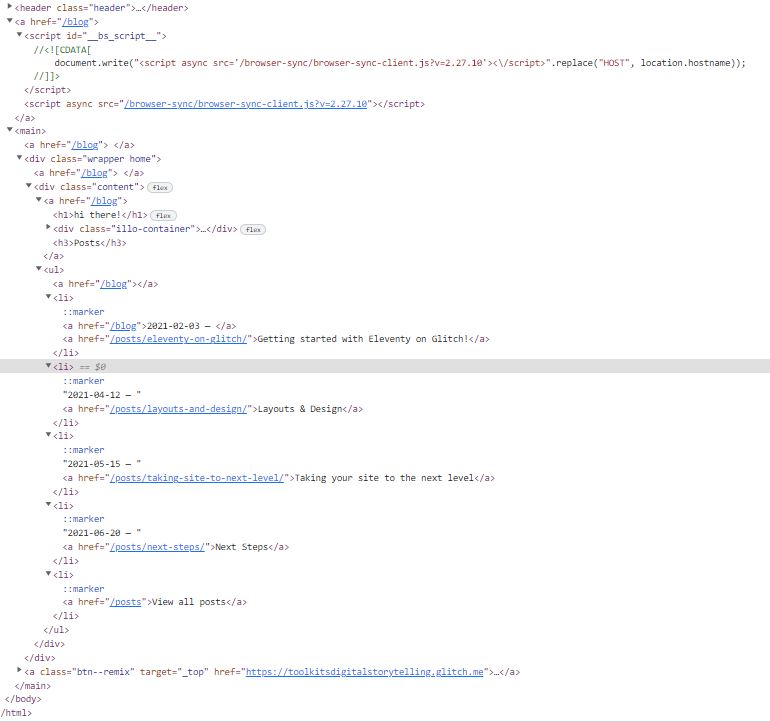This screenshot has height=722, width=770.
Task: Expand the header class="header" node
Action: click(9, 7)
